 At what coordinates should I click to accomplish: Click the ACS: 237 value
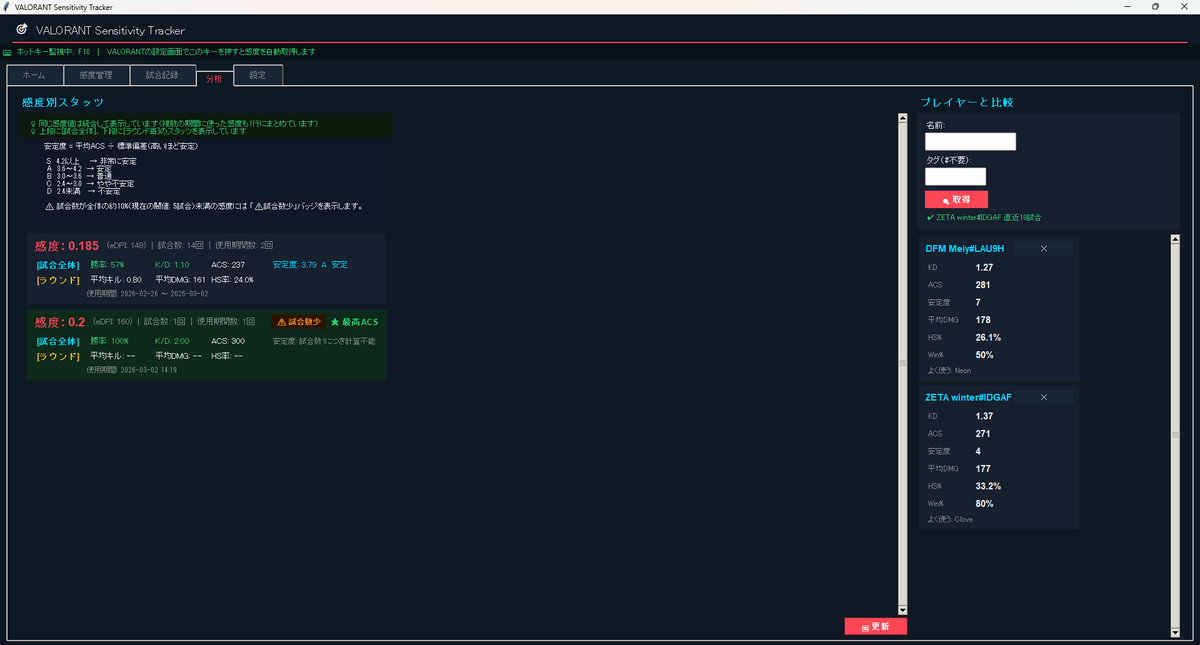[228, 265]
